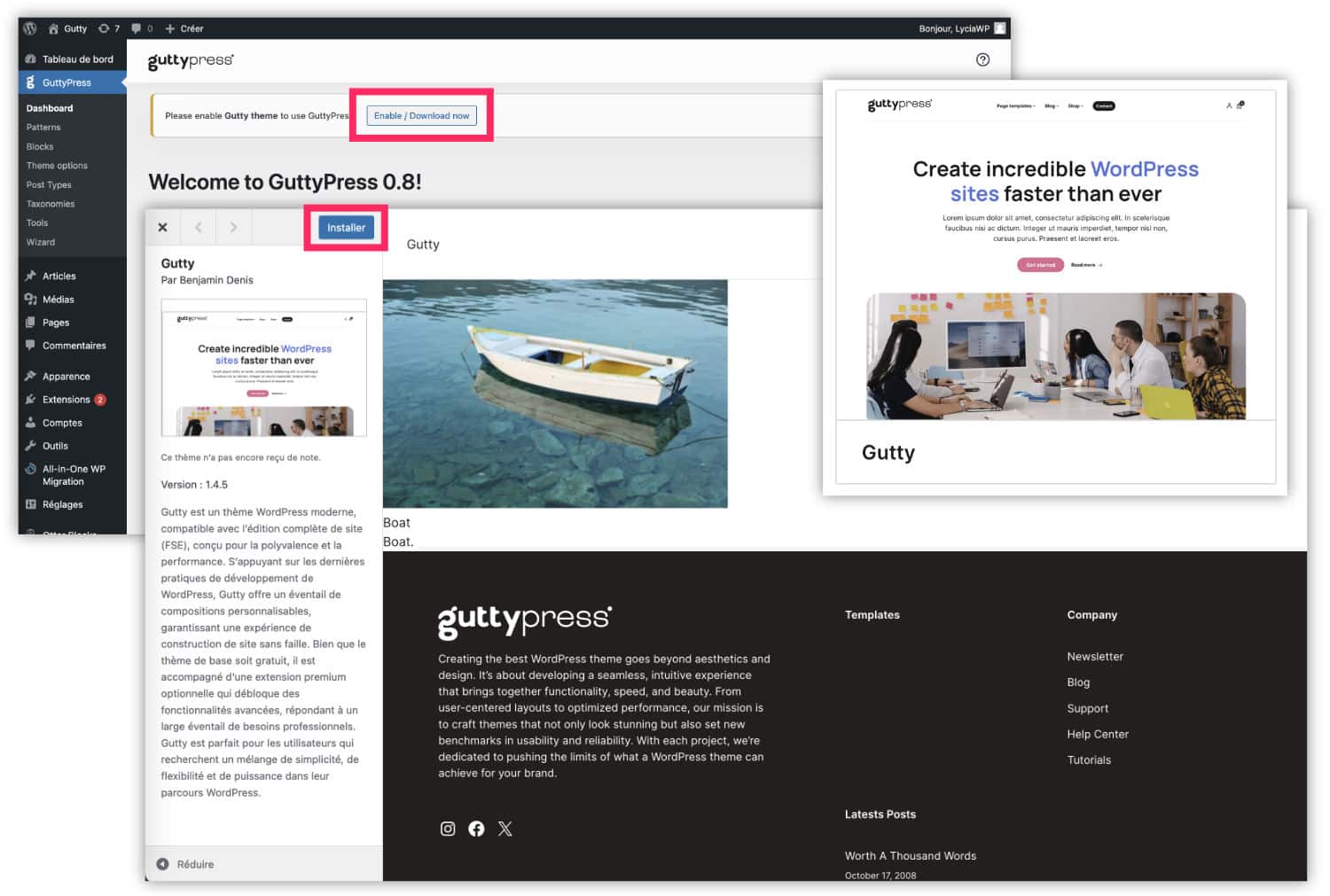The height and width of the screenshot is (896, 1330).
Task: Click the Installer button
Action: 346,228
